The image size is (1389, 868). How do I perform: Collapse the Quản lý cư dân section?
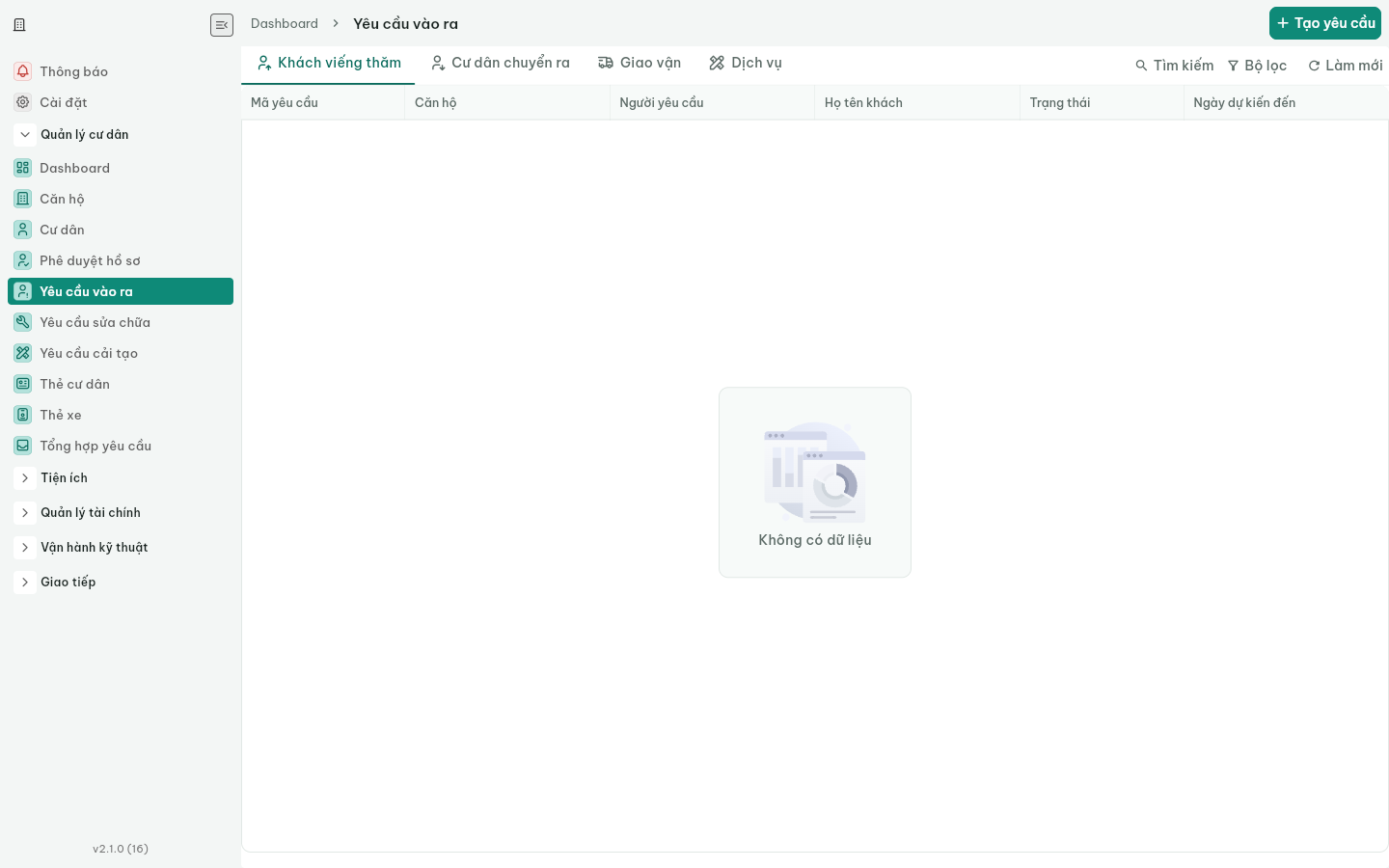[25, 135]
